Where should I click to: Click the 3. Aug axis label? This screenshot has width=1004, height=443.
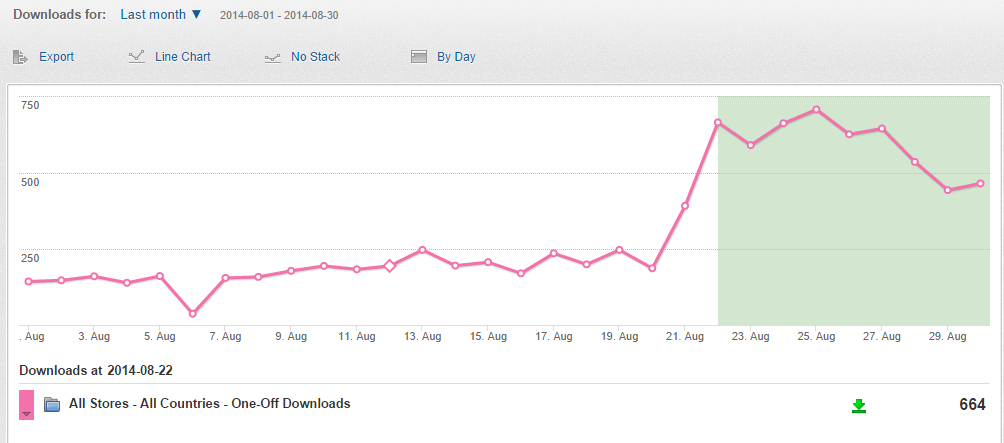(95, 335)
